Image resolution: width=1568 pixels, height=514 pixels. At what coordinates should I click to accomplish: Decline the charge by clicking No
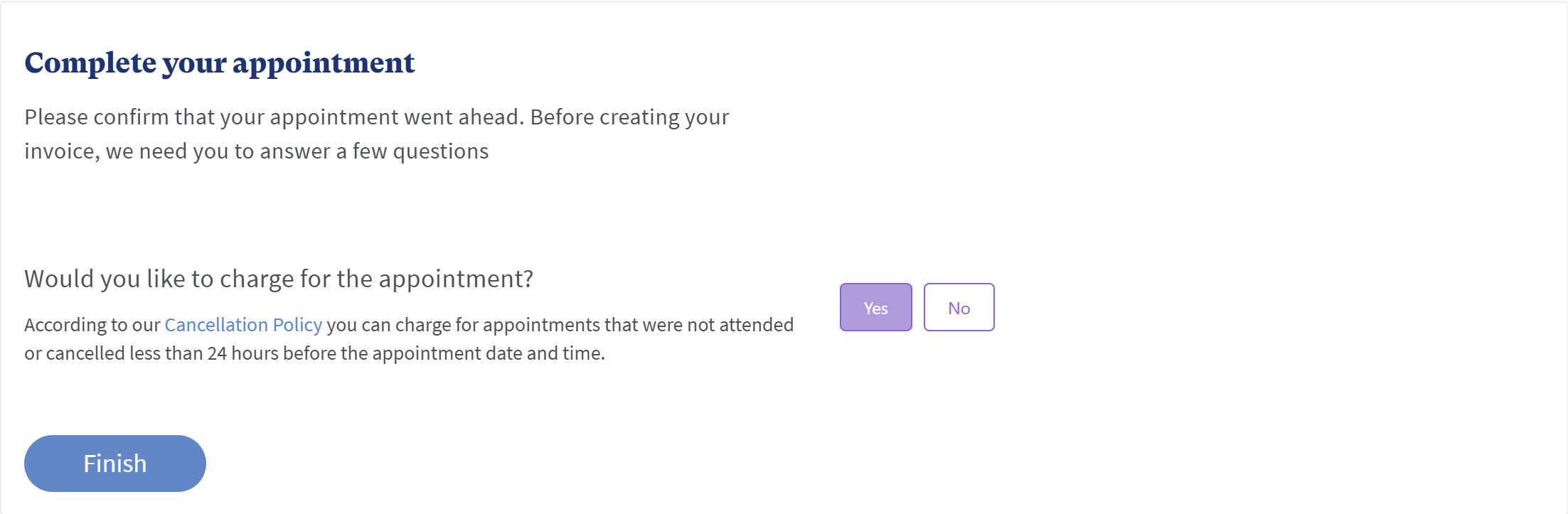pyautogui.click(x=959, y=308)
